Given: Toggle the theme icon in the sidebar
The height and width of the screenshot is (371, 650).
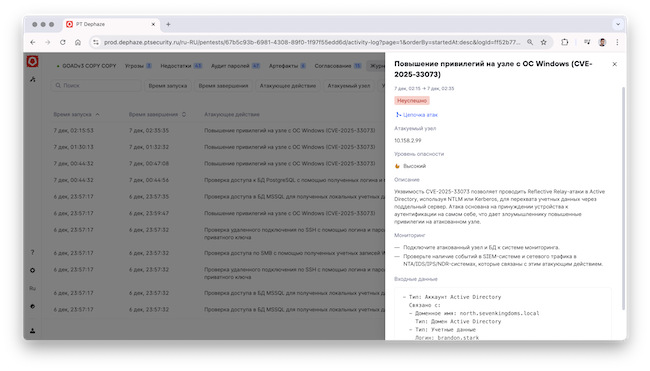Looking at the screenshot, I should (32, 306).
